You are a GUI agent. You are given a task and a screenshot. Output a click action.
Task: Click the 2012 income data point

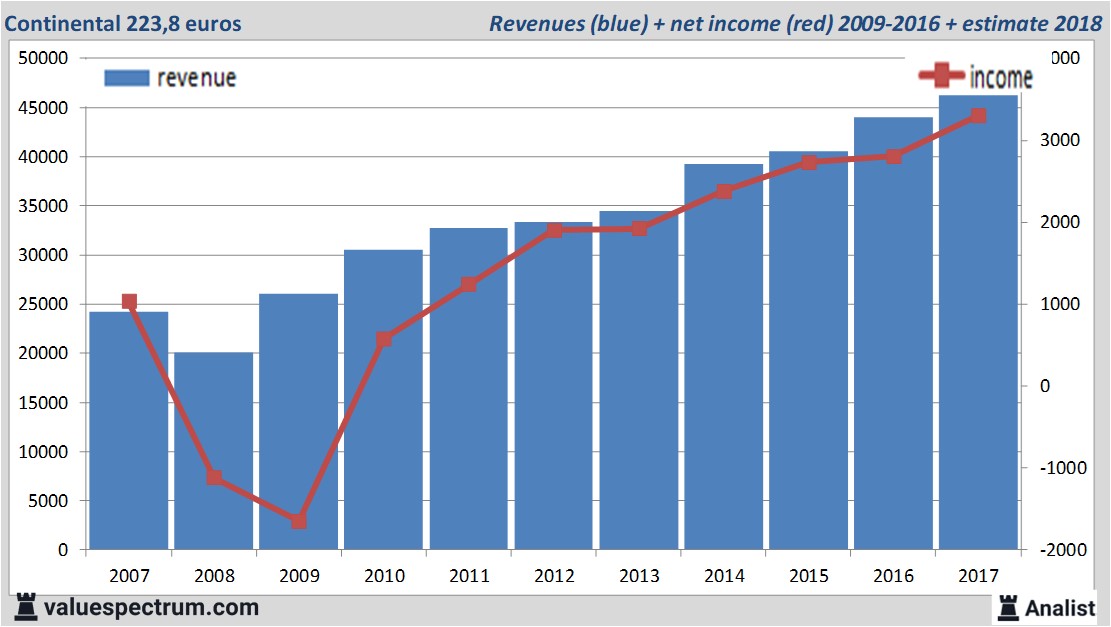click(554, 230)
